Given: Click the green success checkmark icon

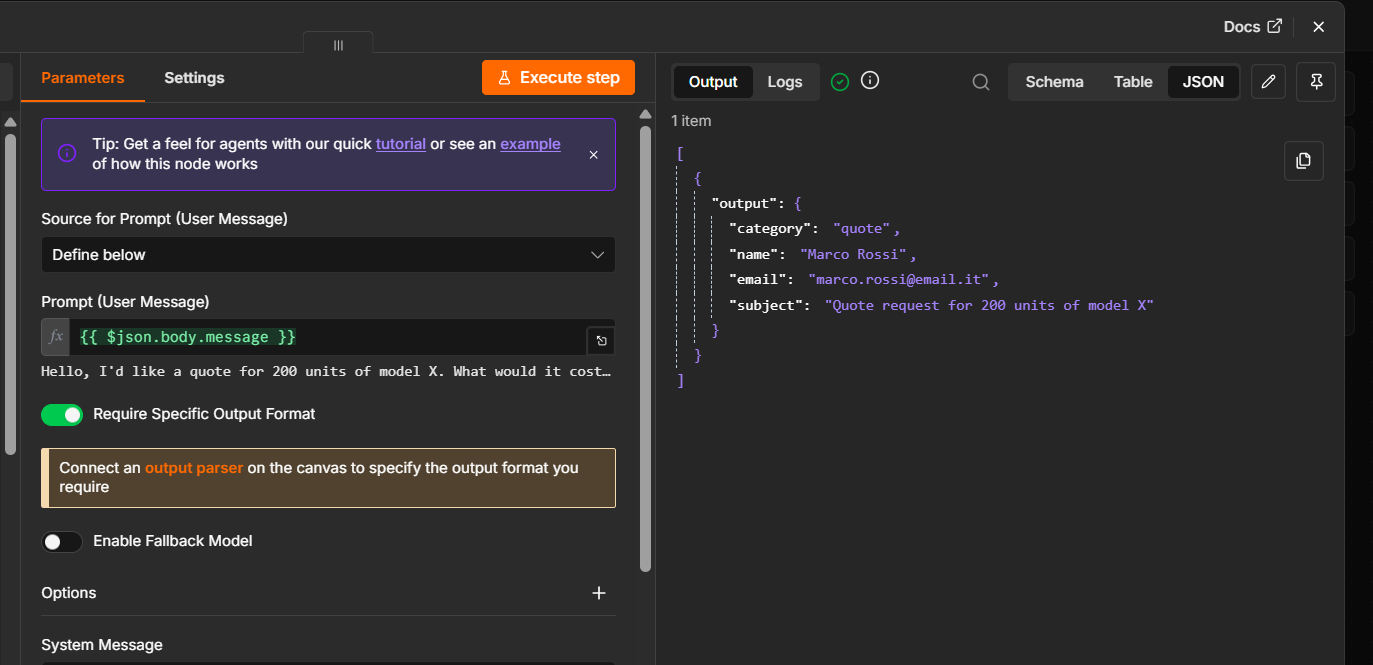Looking at the screenshot, I should pyautogui.click(x=840, y=82).
